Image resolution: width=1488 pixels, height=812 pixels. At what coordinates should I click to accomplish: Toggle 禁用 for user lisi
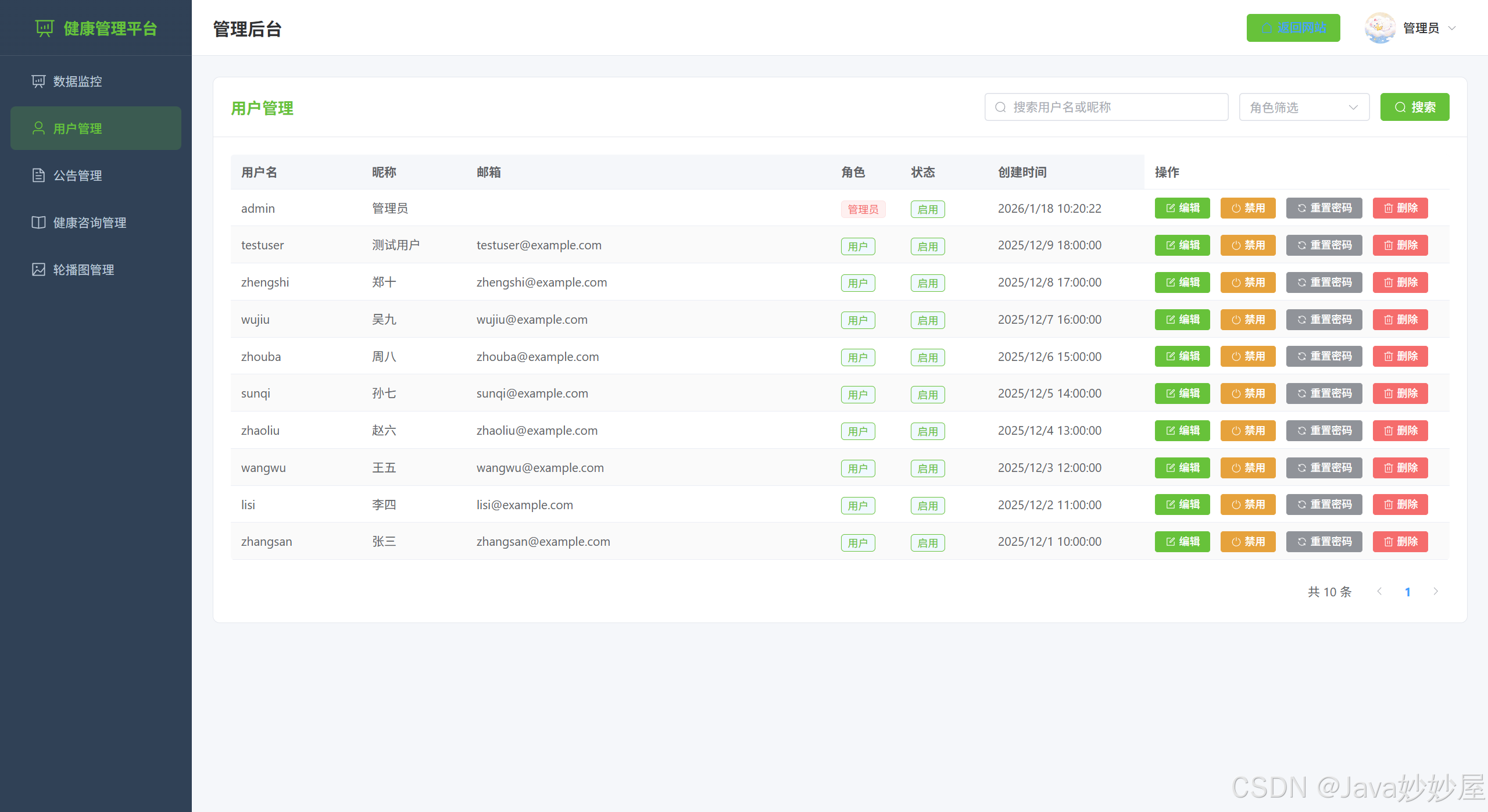point(1247,505)
